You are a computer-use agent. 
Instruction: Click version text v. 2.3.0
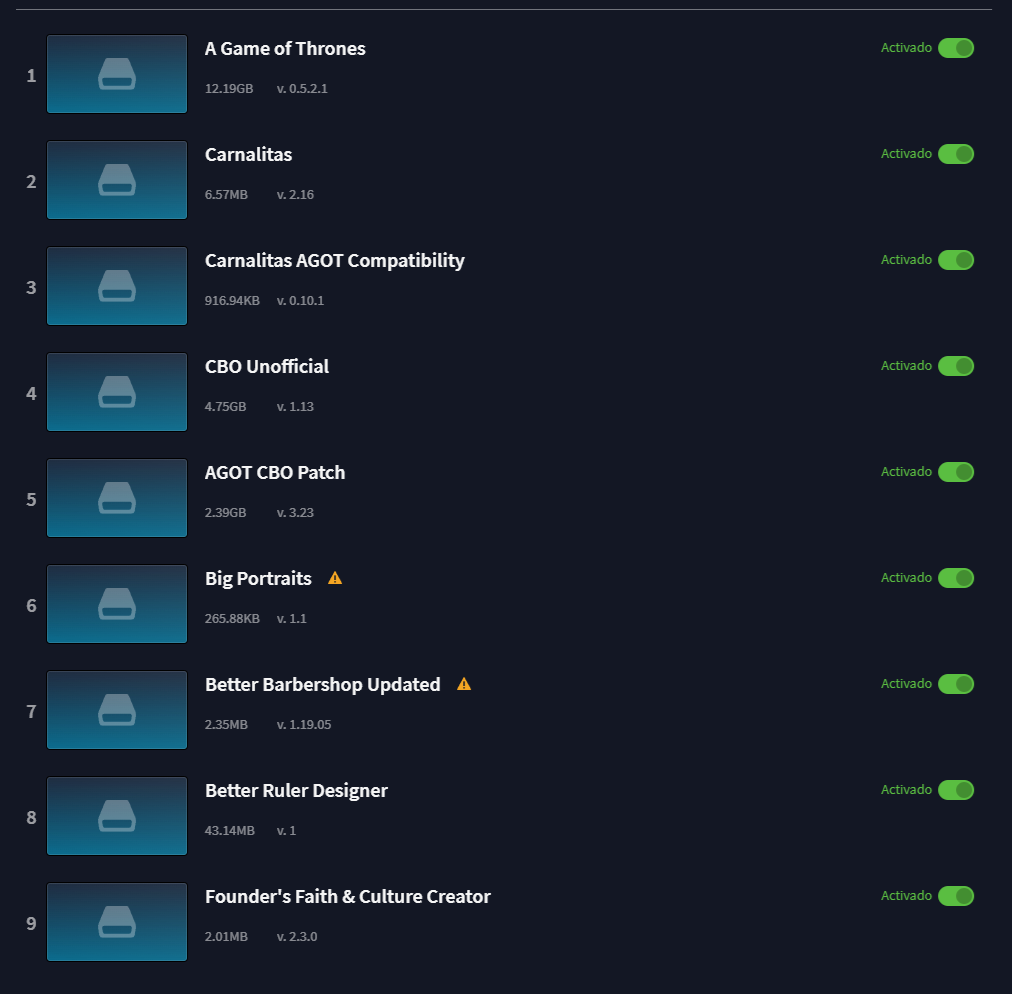[x=297, y=937]
